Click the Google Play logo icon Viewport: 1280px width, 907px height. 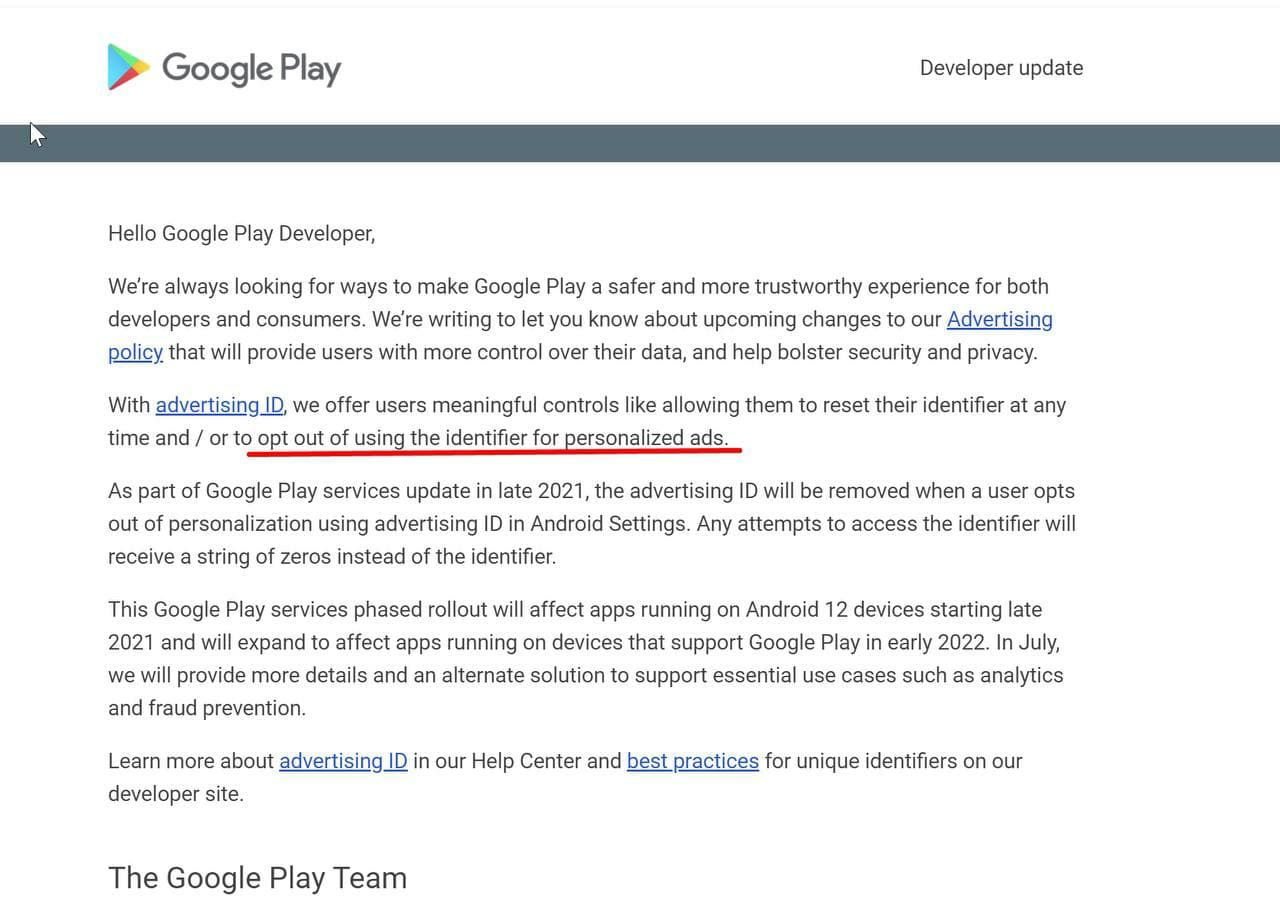click(129, 67)
